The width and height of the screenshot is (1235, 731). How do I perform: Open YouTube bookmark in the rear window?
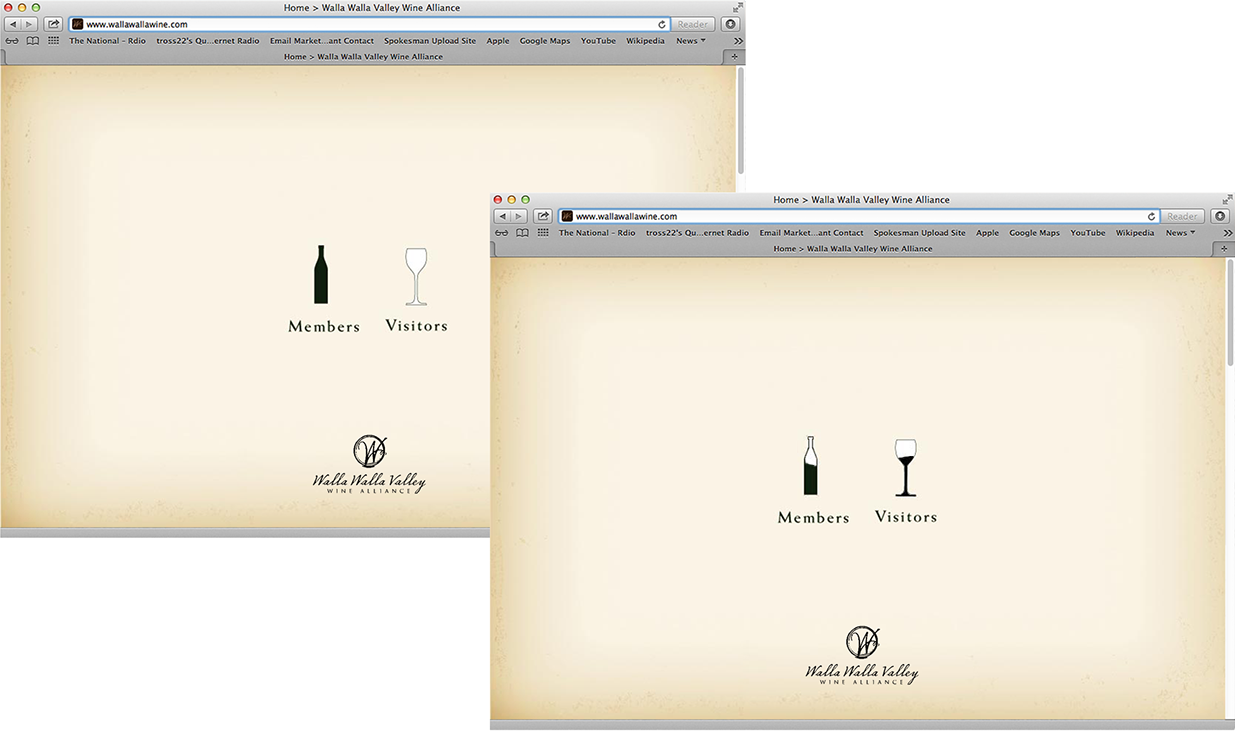[x=598, y=41]
